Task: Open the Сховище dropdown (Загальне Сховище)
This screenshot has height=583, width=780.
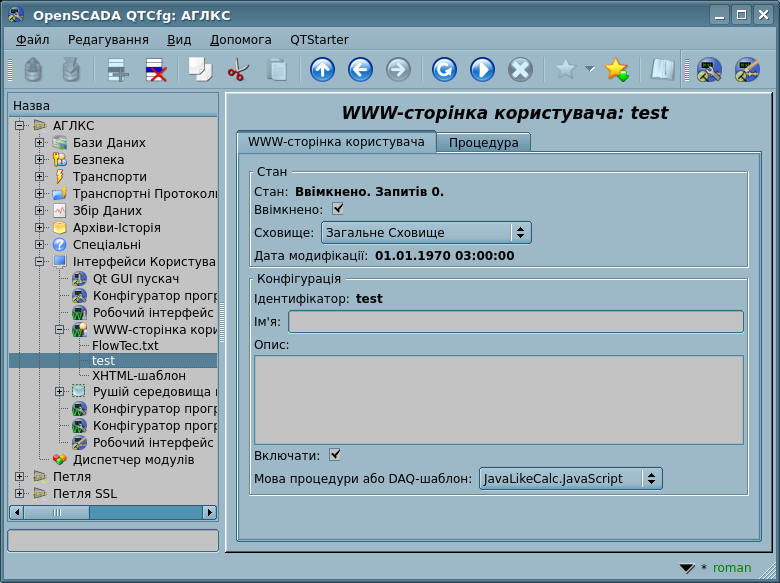Action: tap(425, 233)
